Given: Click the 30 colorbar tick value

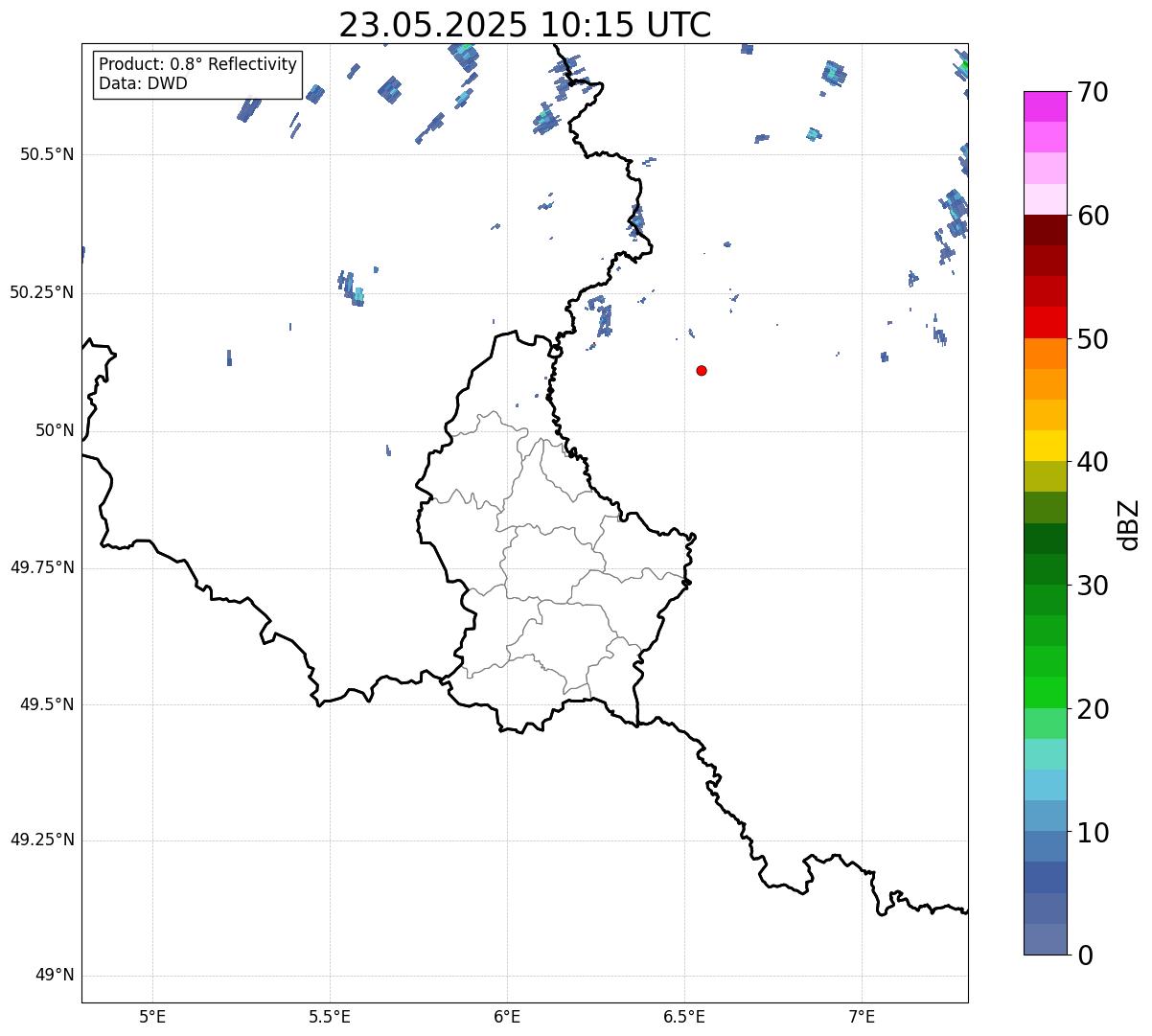Looking at the screenshot, I should point(1094,586).
